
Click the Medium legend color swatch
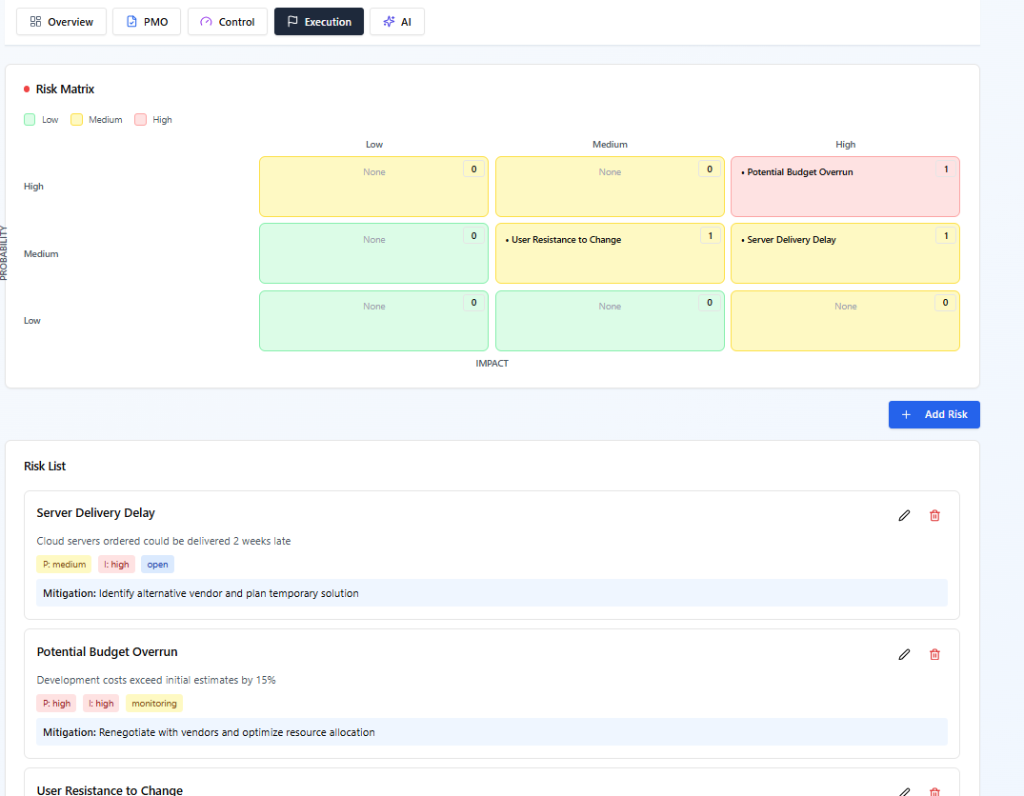coord(76,119)
